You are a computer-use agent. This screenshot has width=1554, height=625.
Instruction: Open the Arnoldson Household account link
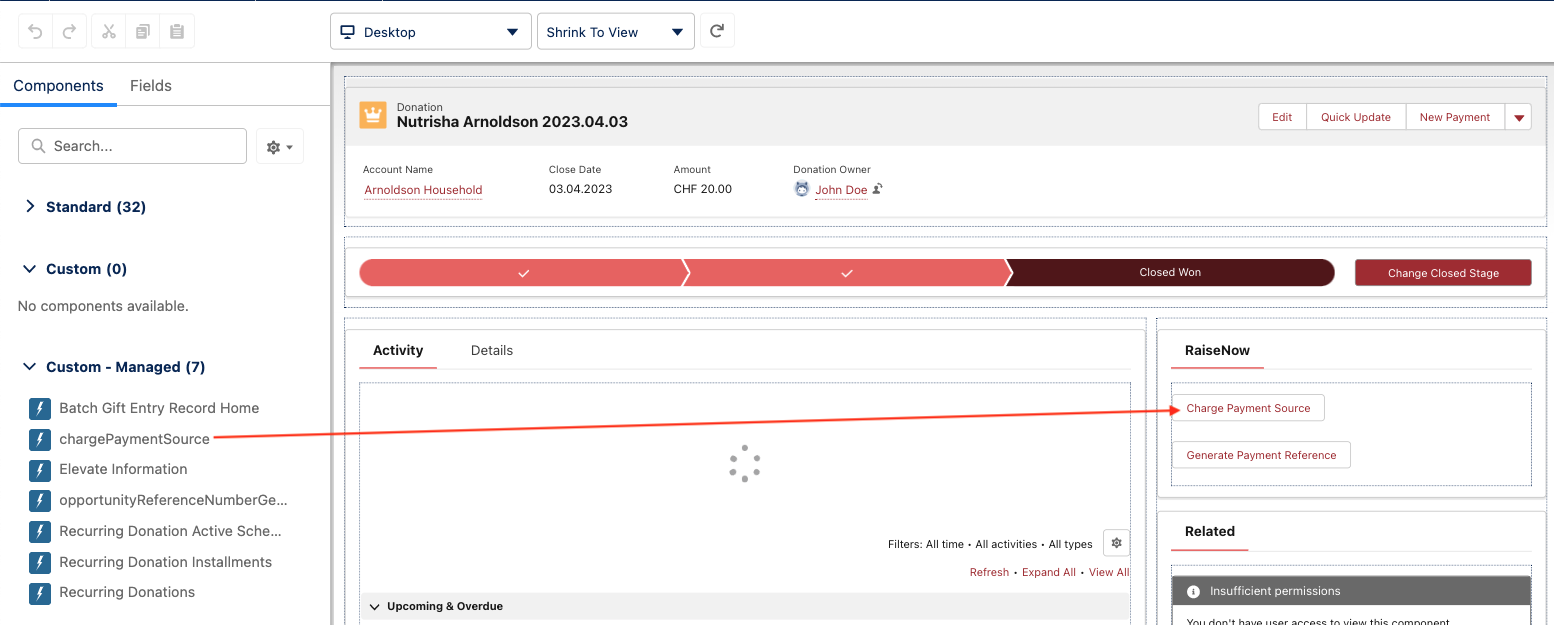[x=423, y=190]
